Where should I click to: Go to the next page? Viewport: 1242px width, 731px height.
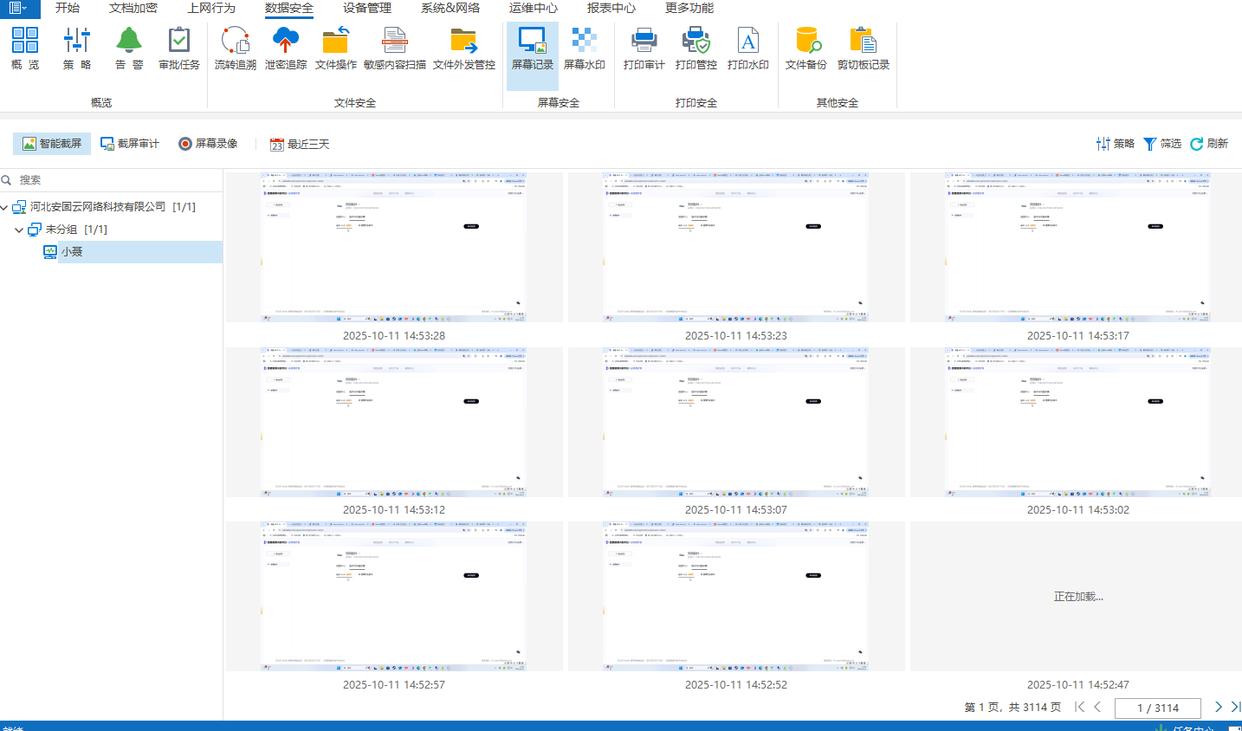[1218, 707]
